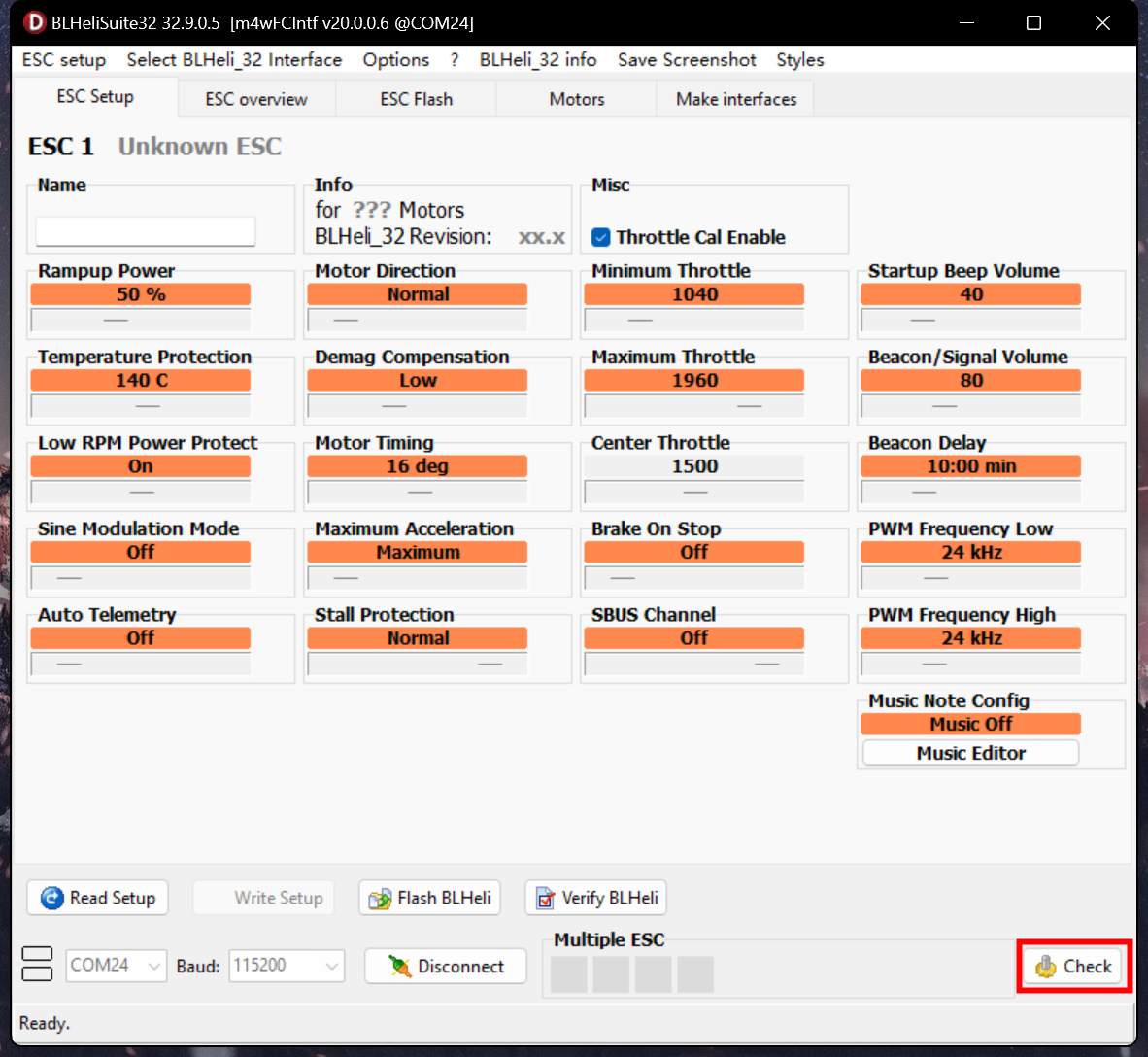Click the Flash BLHeli button
The height and width of the screenshot is (1057, 1148).
click(x=429, y=898)
